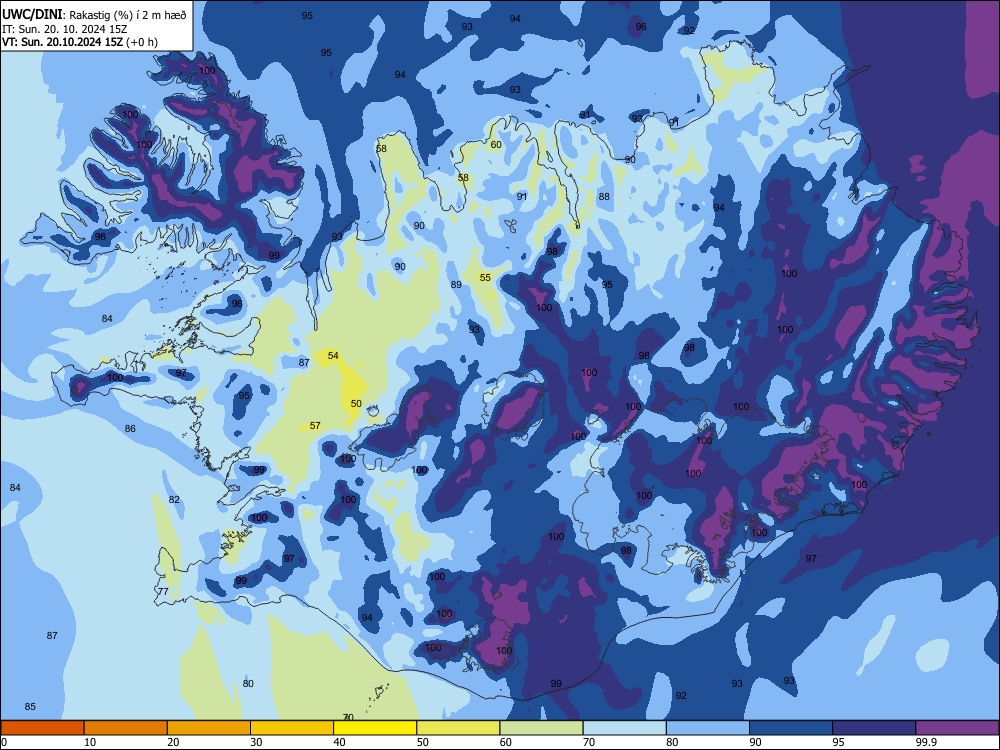This screenshot has width=1000, height=750.
Task: Click the legend label 95
Action: tap(838, 742)
